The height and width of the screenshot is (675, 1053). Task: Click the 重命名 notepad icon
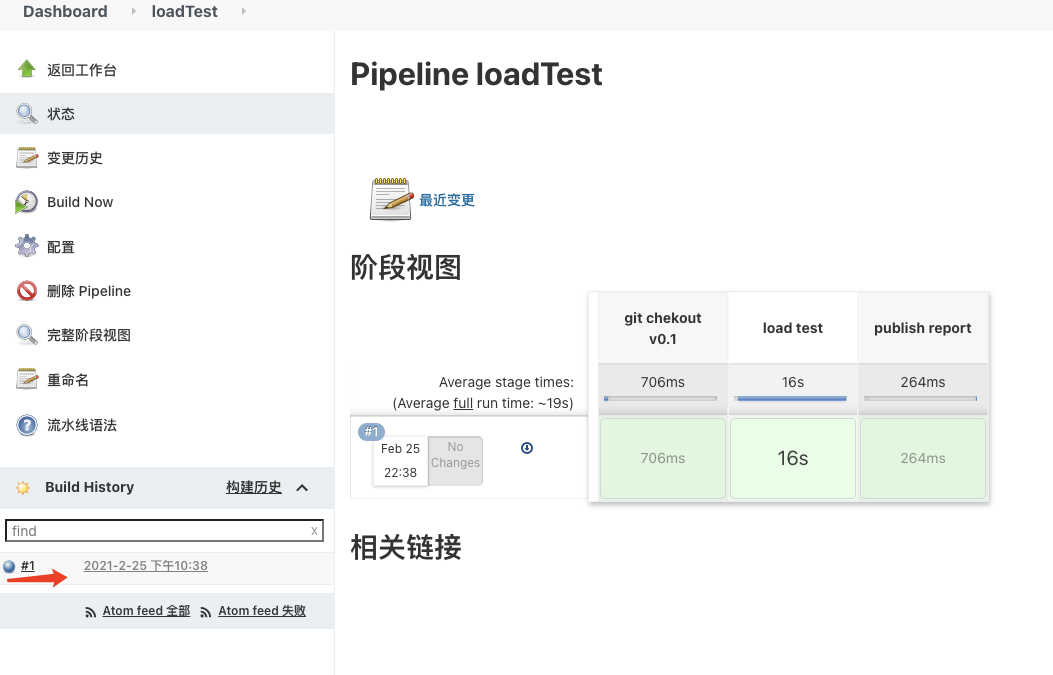(x=27, y=380)
